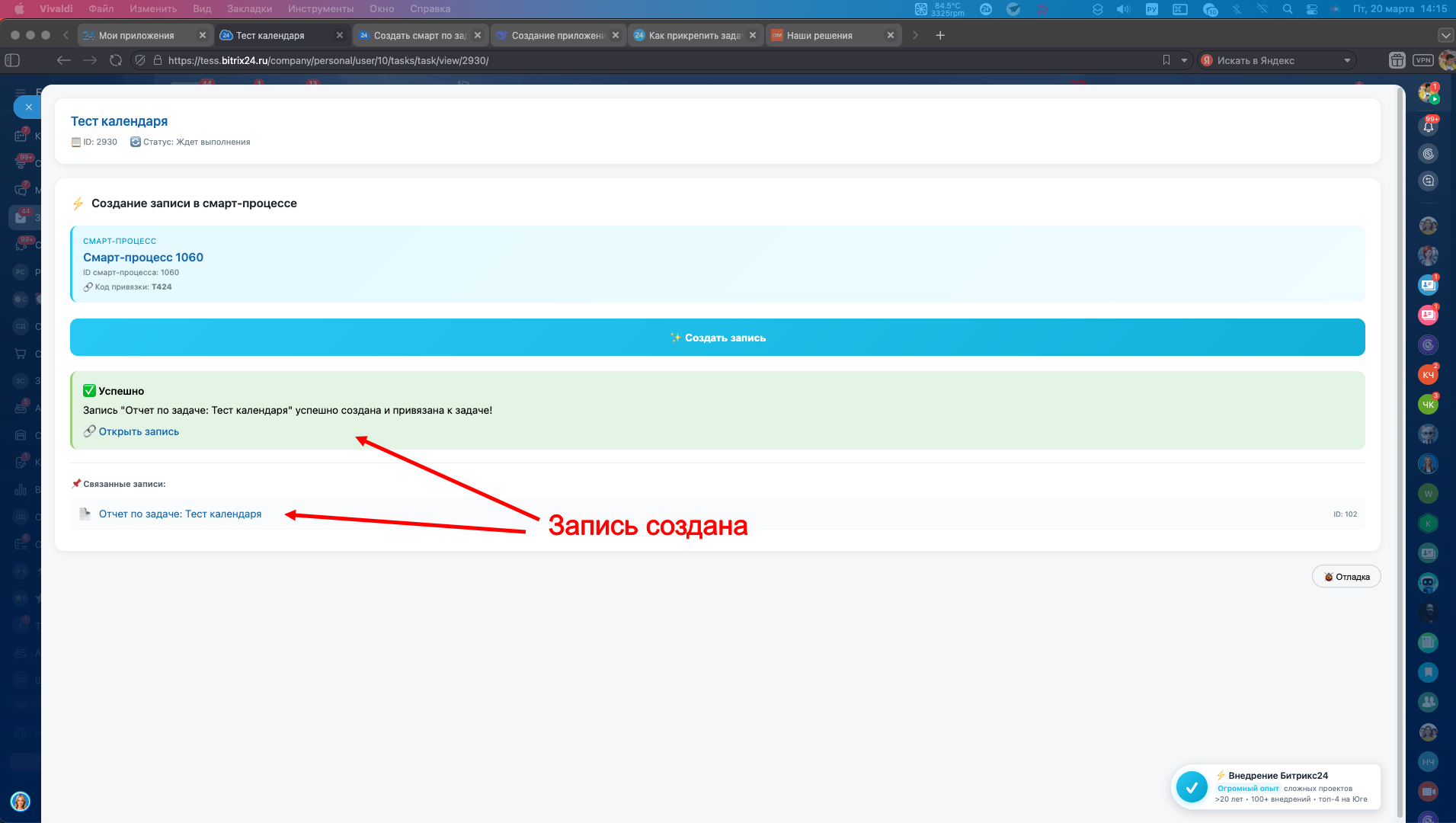Viewport: 1456px width, 823px height.
Task: Open the 'Закладки' menu
Action: (249, 9)
